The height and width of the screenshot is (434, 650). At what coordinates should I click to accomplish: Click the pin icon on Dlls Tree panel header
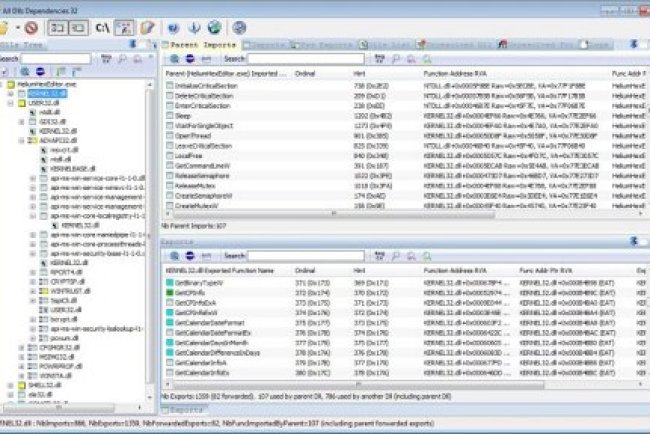point(133,44)
